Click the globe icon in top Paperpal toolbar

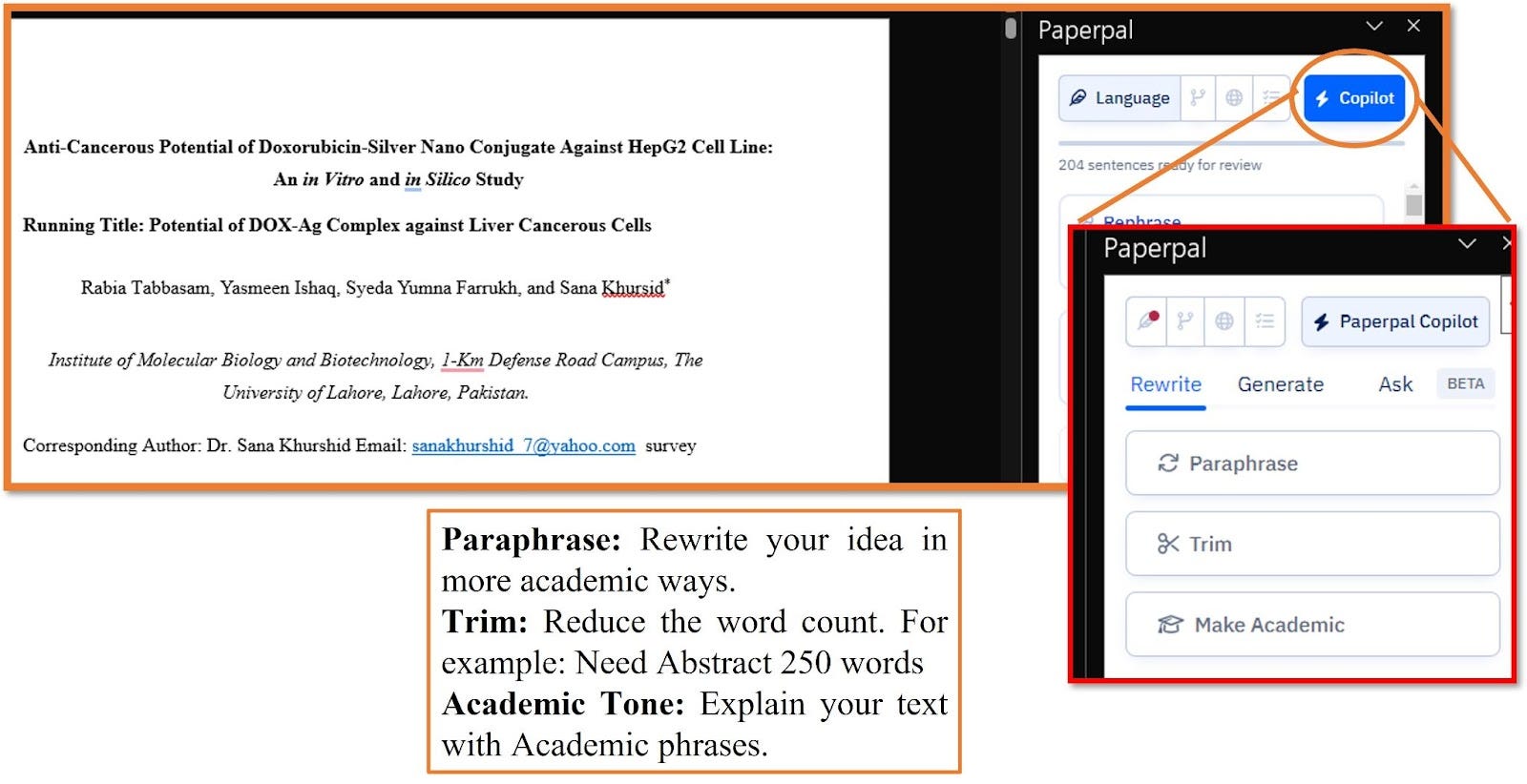coord(1234,98)
